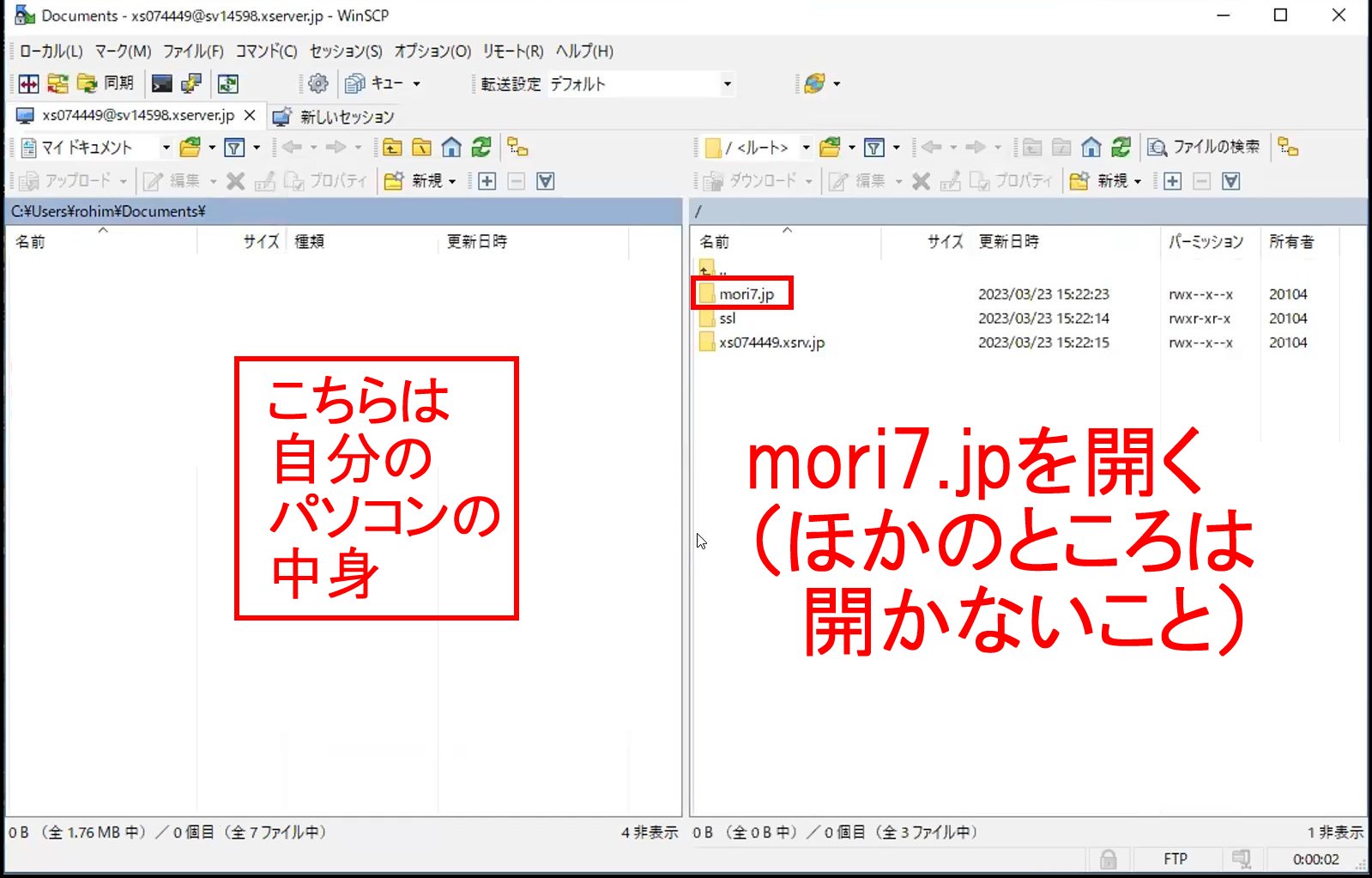Screen dimensions: 1372x878
Task: Click ファイルの検索 find files button
Action: [x=1204, y=148]
